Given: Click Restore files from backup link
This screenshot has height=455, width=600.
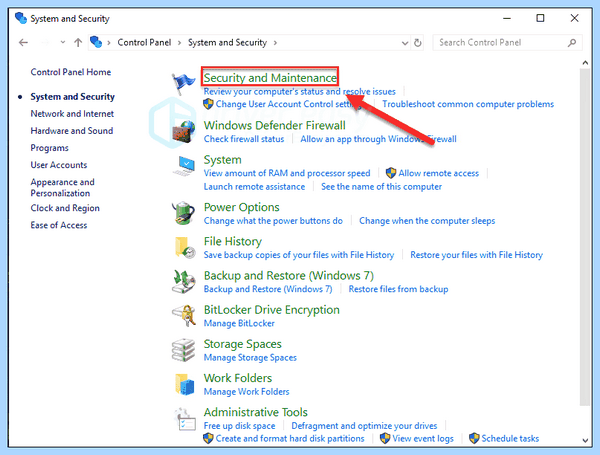Looking at the screenshot, I should pos(398,289).
